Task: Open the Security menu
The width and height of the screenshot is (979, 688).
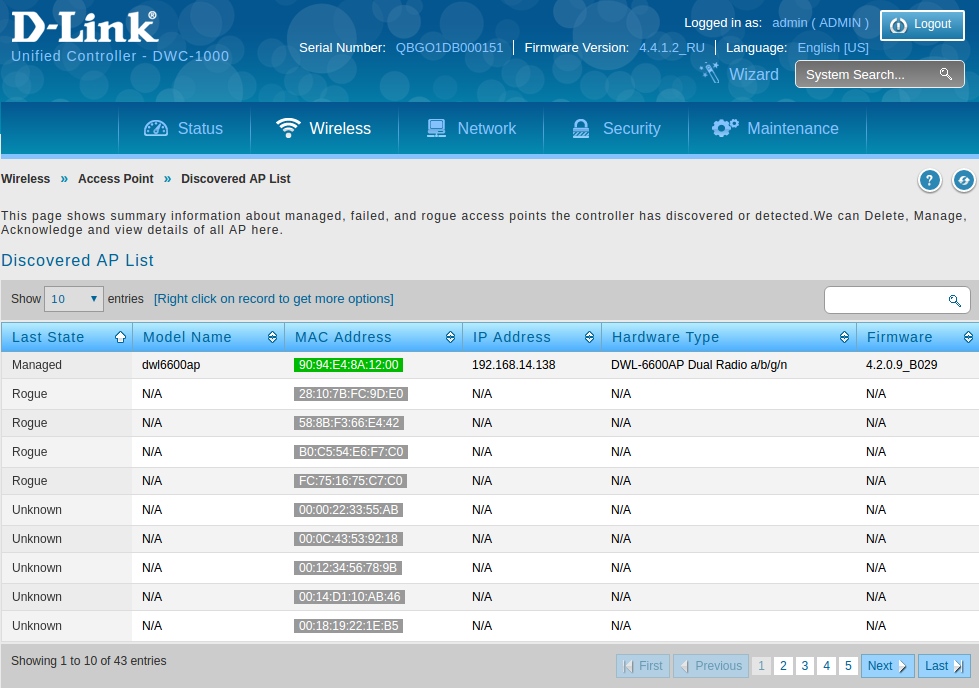Action: point(616,128)
